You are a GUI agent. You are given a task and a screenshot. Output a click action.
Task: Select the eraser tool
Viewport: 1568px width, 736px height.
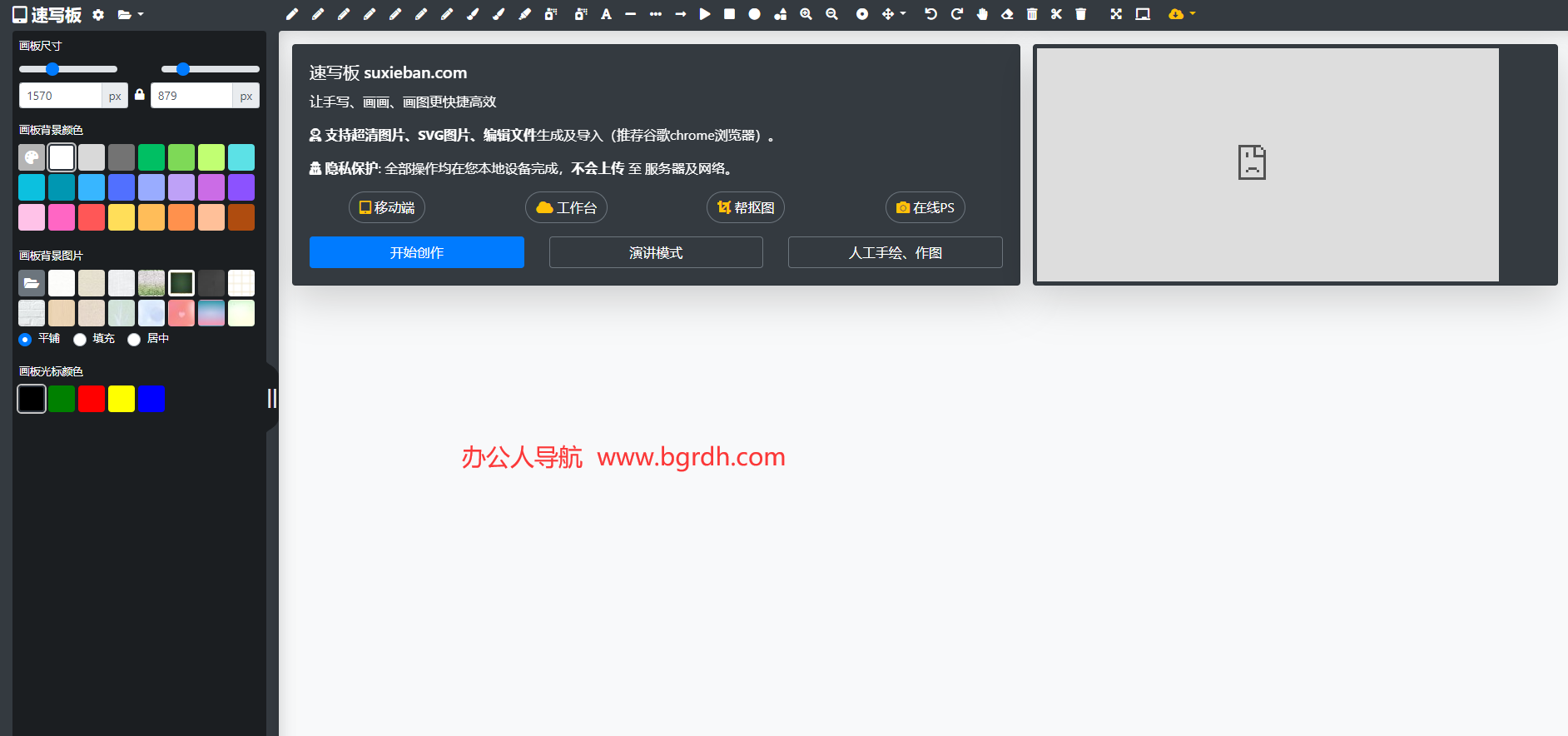click(1007, 14)
